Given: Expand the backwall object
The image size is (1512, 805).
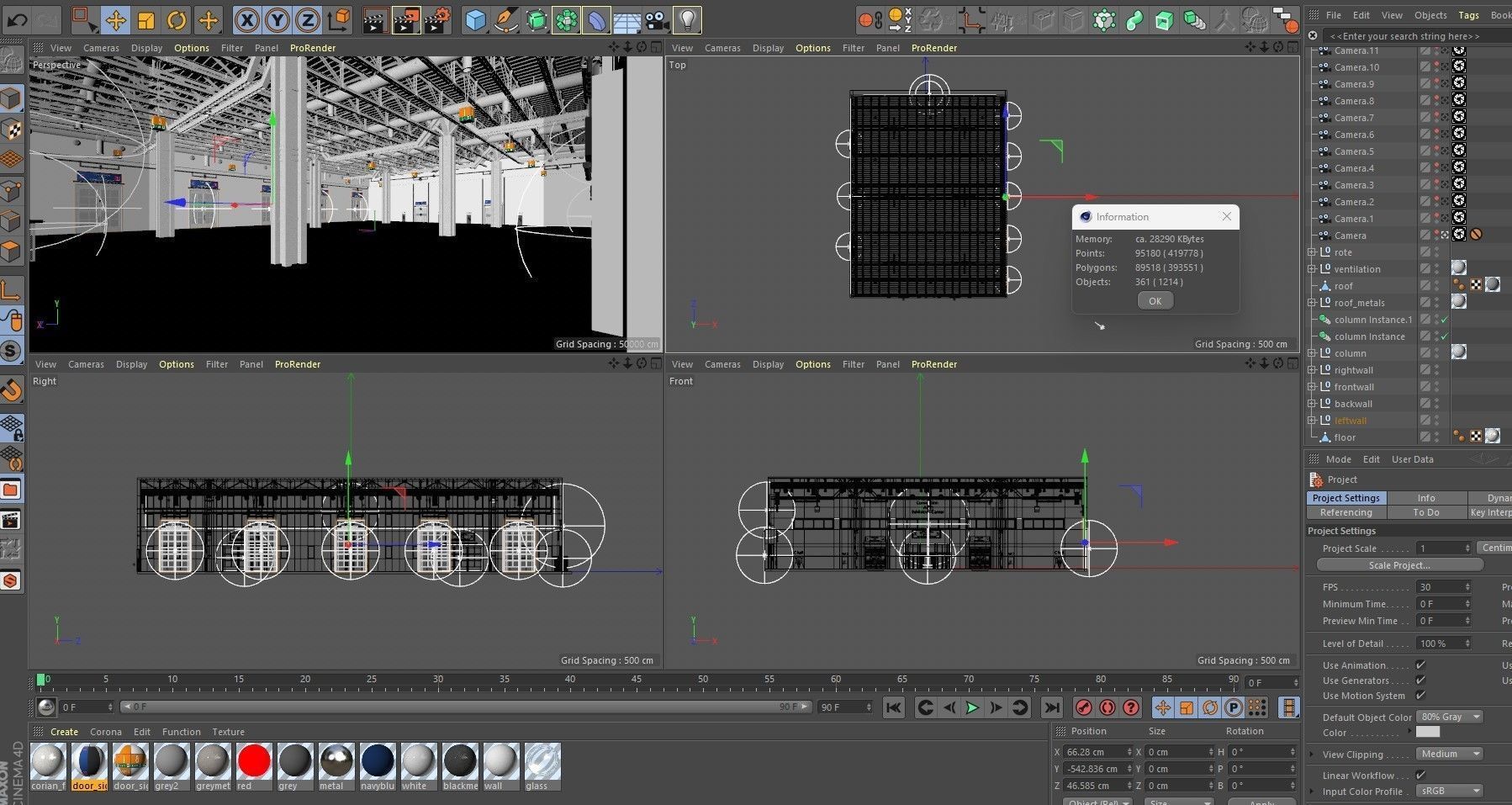Looking at the screenshot, I should coord(1311,404).
